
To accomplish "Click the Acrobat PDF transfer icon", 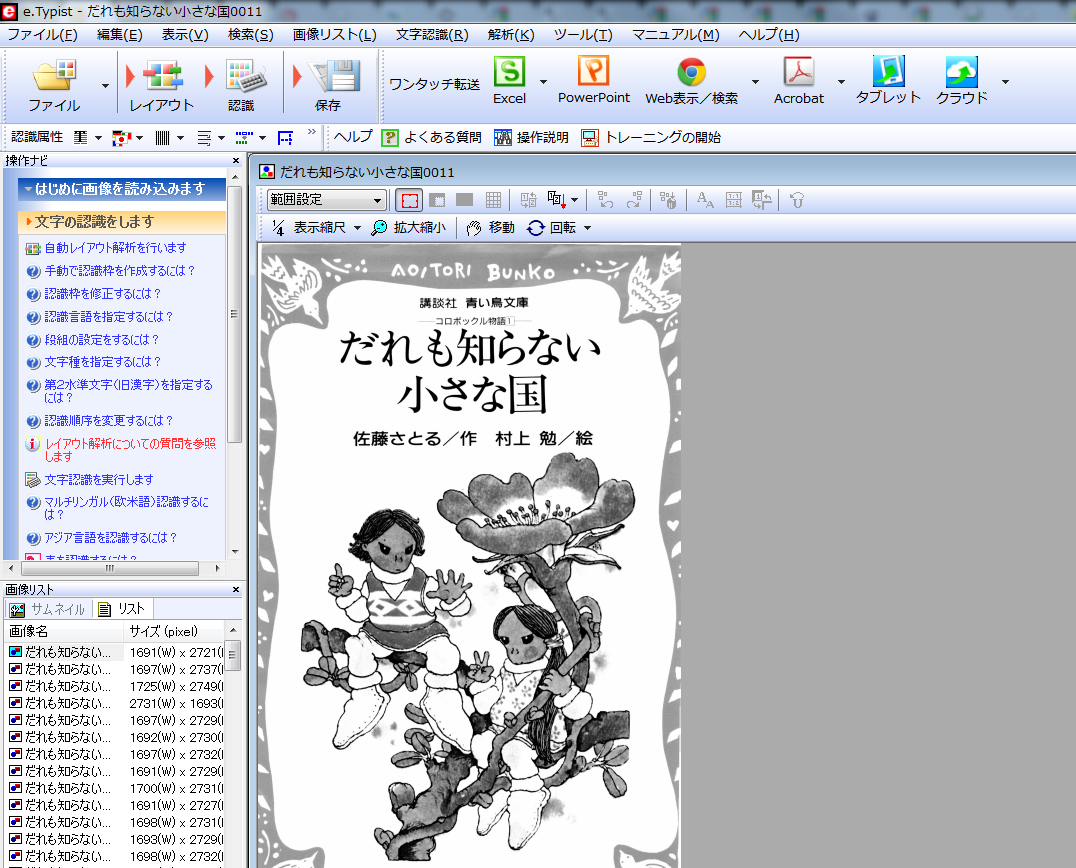I will coord(799,74).
